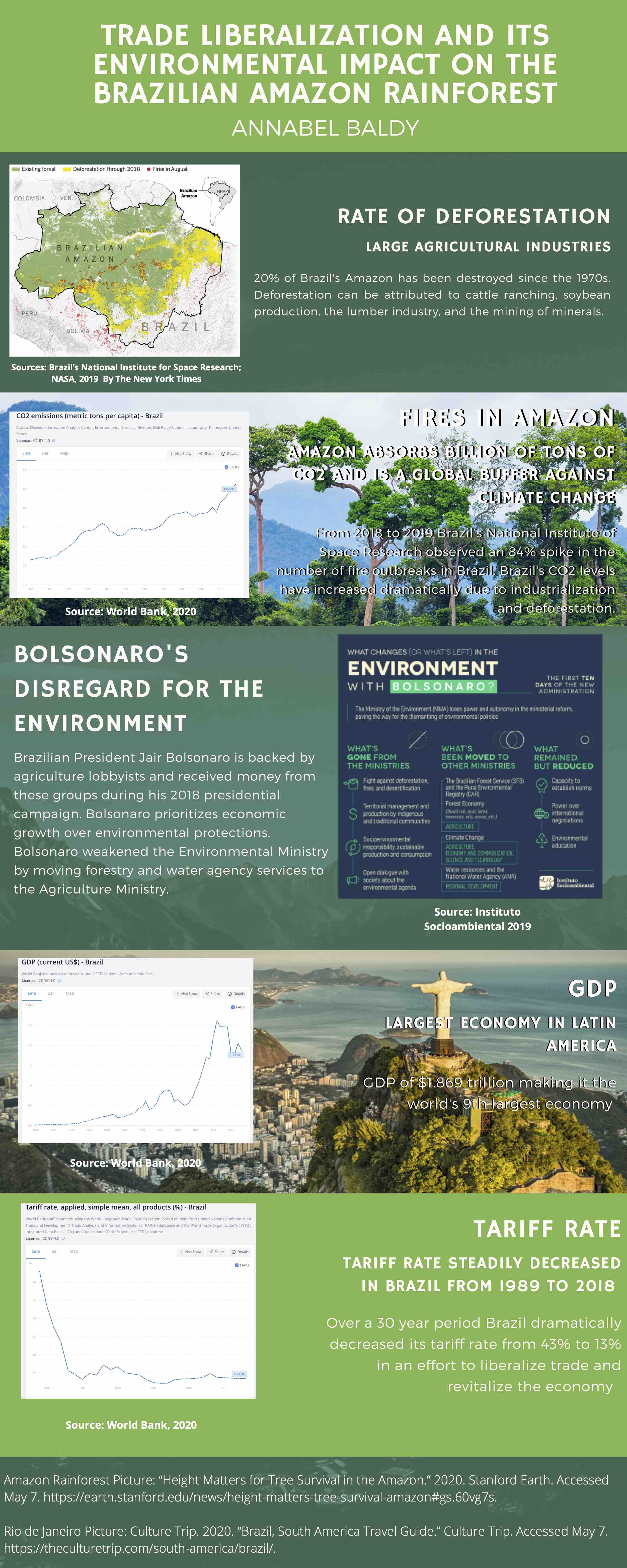Viewport: 627px width, 1568px height.
Task: Open Map tab in GDP chart
Action: pos(70,993)
